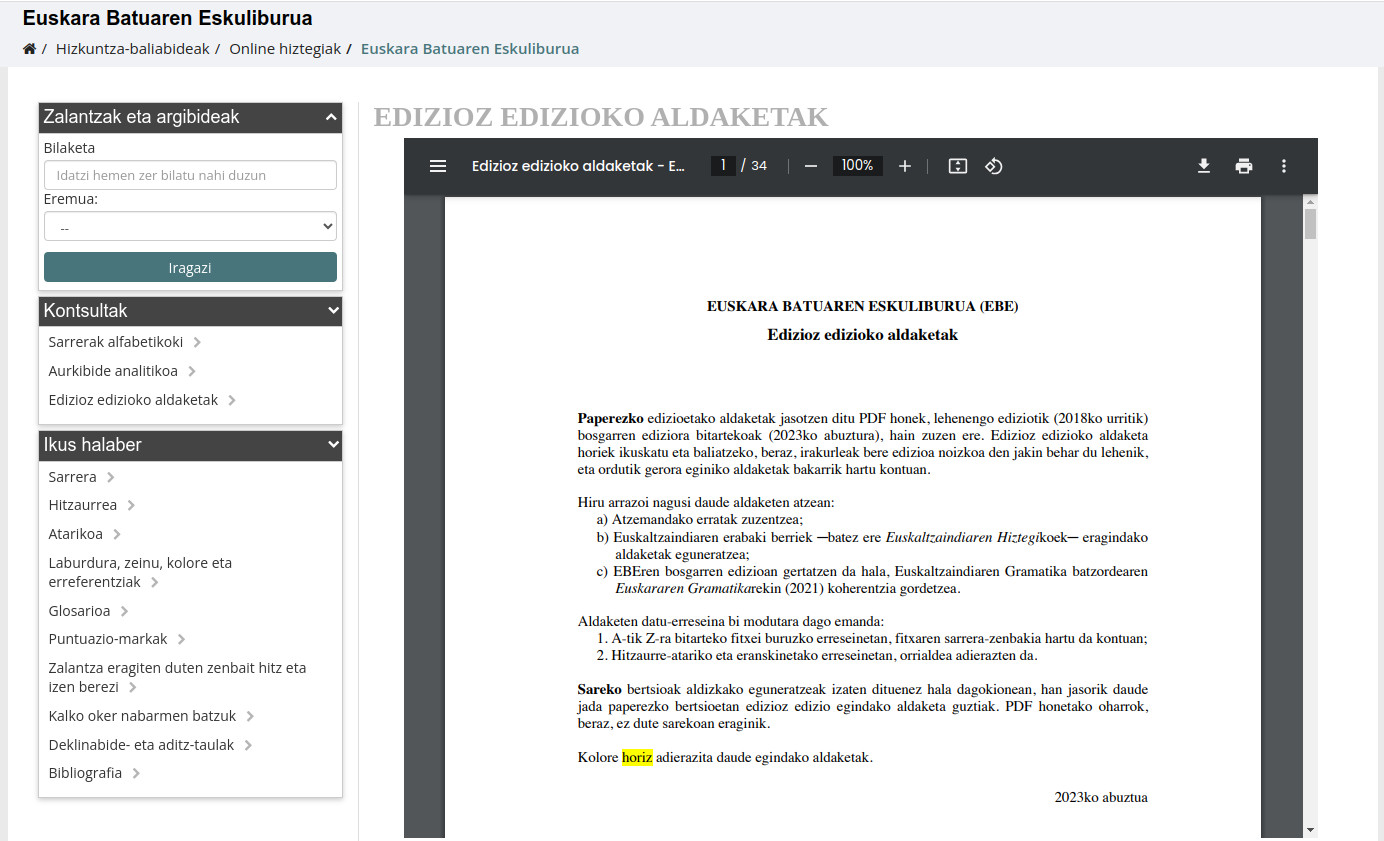Screen dimensions: 1384x841
Task: Open Sarrerak alfabetikoki link
Action: point(116,342)
